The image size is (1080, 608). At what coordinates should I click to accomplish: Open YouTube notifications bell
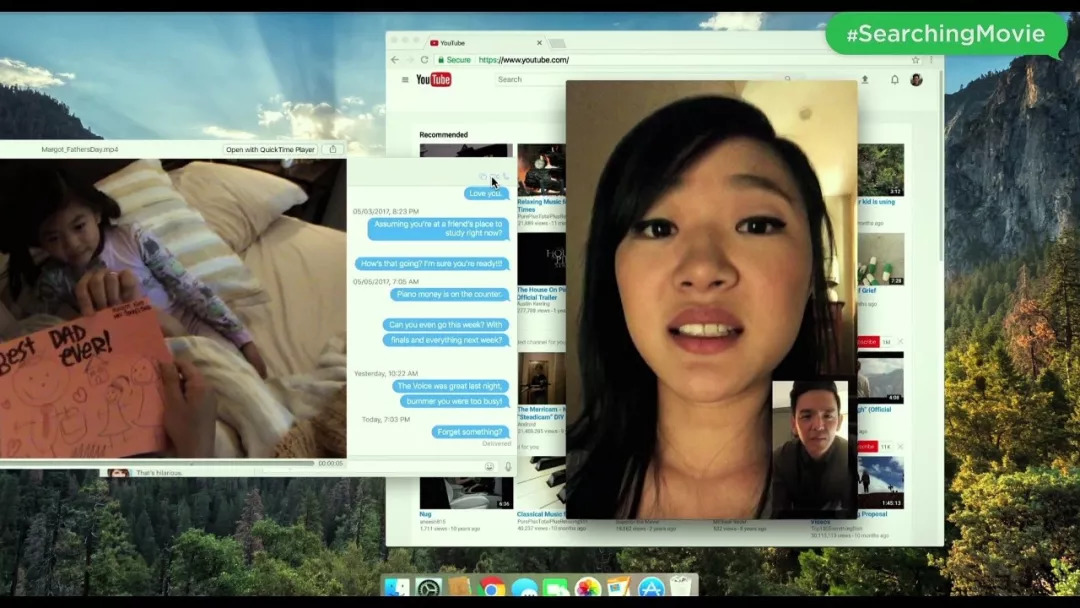[x=894, y=80]
